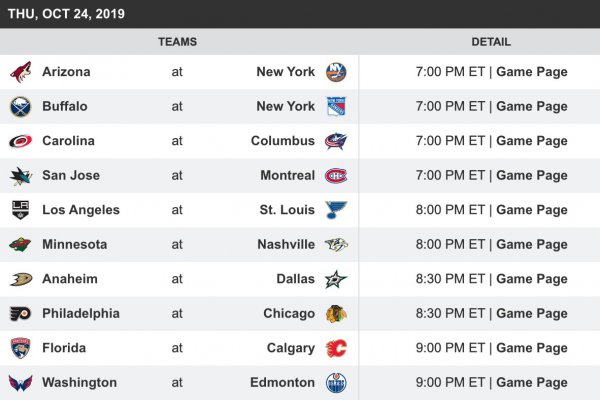
Task: Click the Edmonton Oilers logo
Action: click(x=336, y=383)
